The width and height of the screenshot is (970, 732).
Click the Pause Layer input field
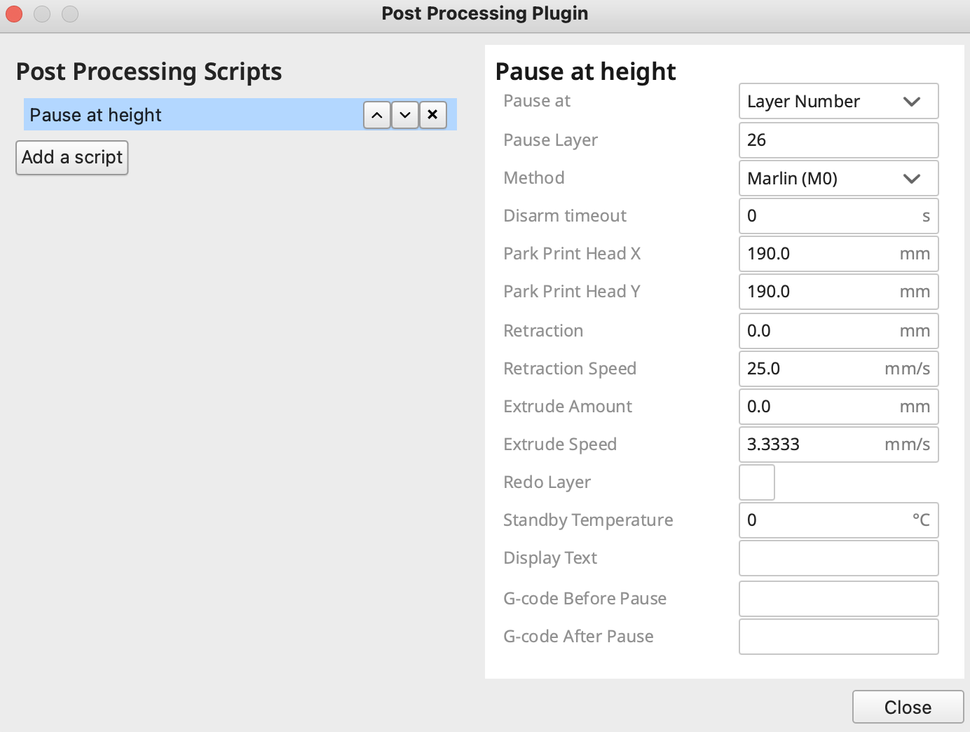click(x=838, y=140)
